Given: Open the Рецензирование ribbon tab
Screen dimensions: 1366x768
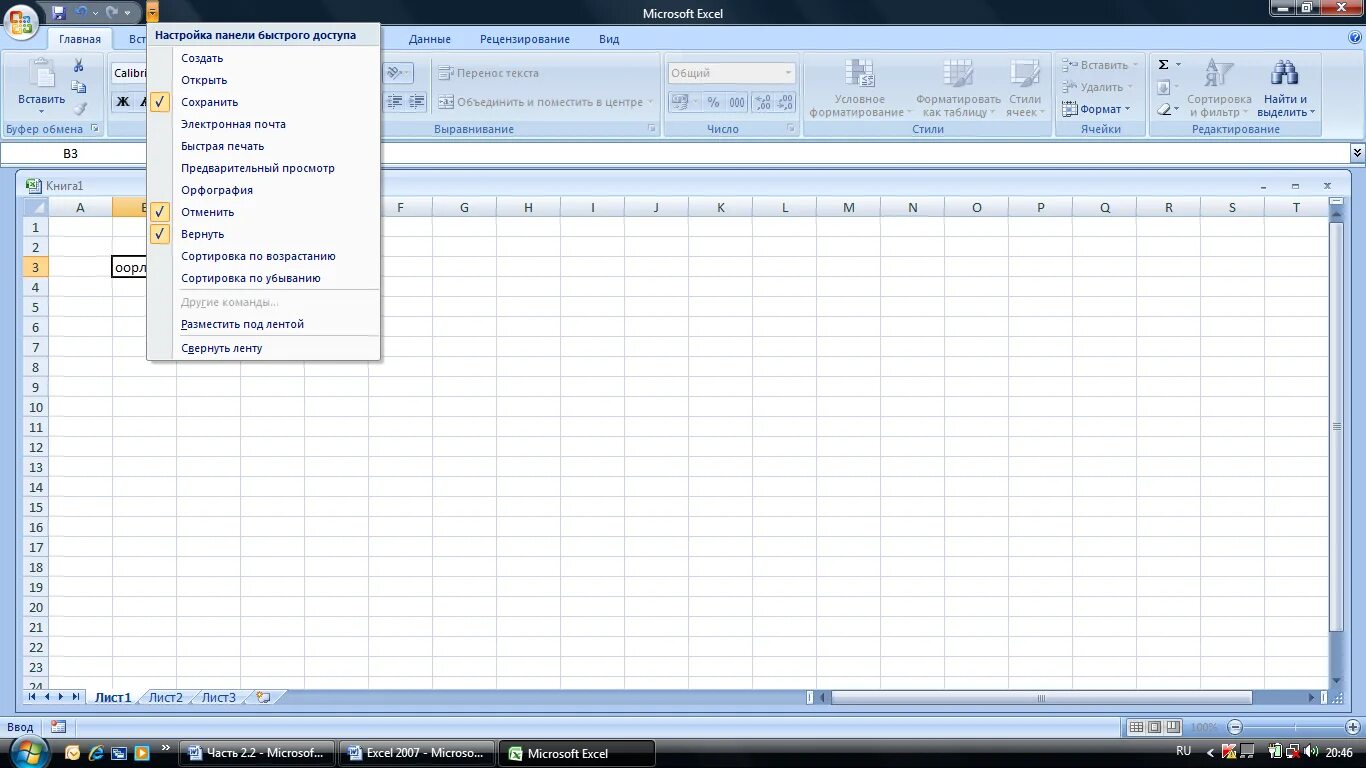Looking at the screenshot, I should [525, 39].
